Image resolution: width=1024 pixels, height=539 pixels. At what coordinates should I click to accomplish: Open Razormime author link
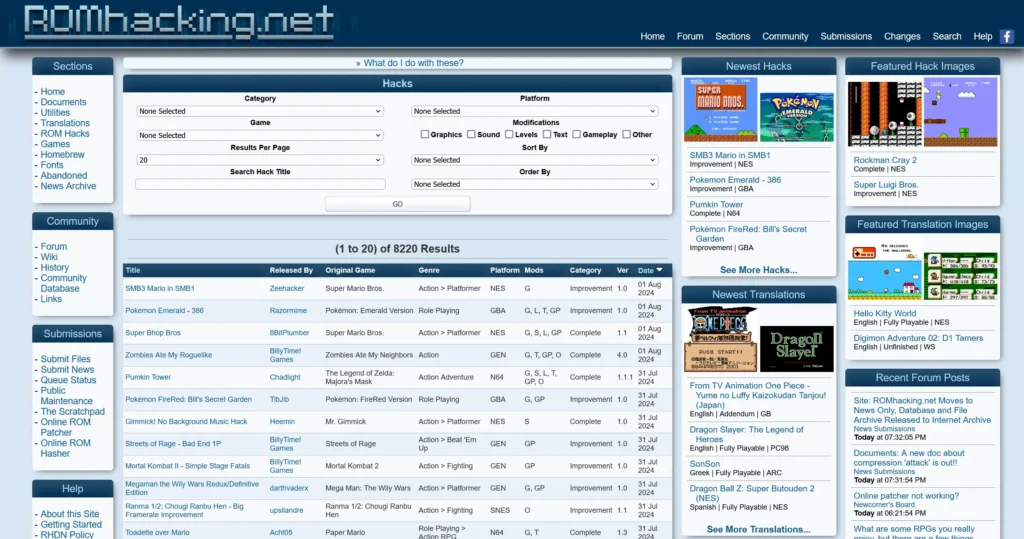pyautogui.click(x=288, y=310)
